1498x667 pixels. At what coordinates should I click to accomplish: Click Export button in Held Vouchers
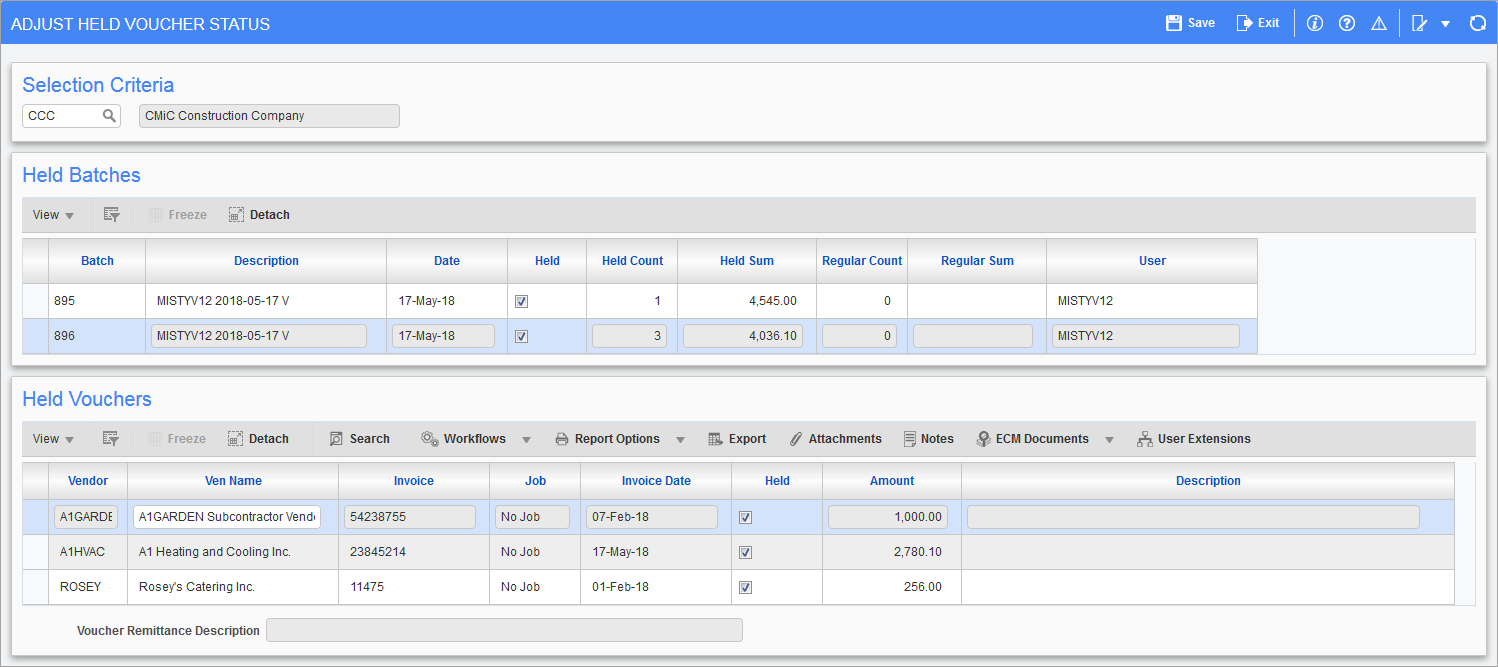click(737, 439)
